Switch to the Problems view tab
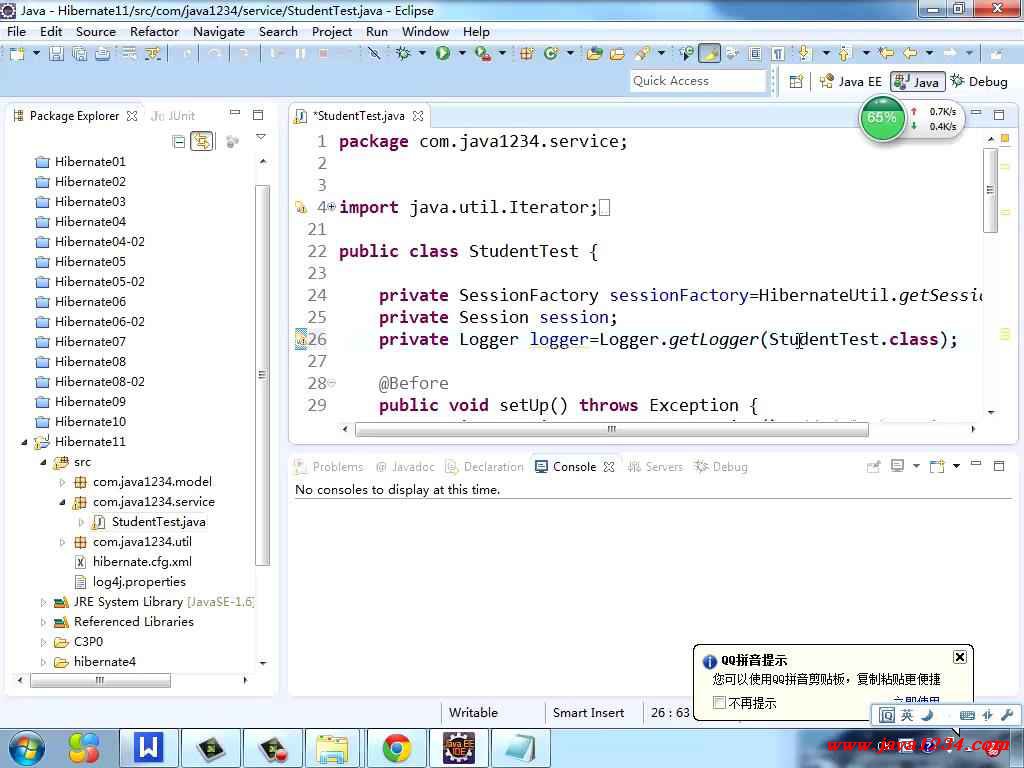 coord(330,467)
